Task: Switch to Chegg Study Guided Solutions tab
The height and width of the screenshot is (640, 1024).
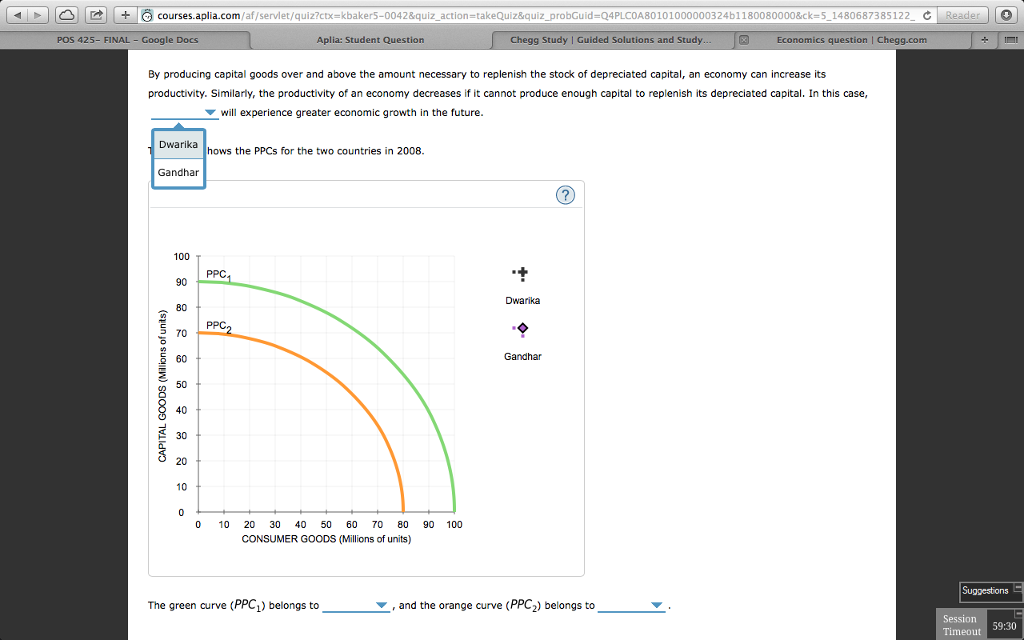Action: [611, 40]
